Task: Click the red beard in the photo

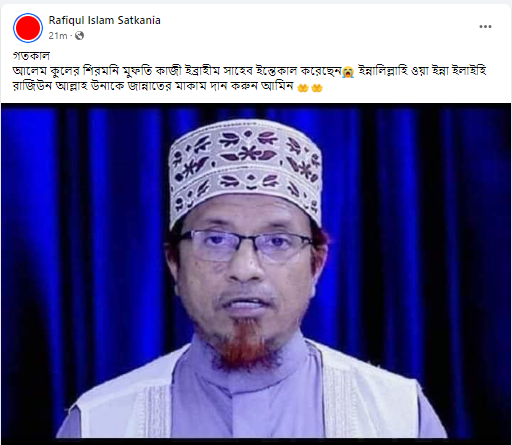Action: click(247, 342)
